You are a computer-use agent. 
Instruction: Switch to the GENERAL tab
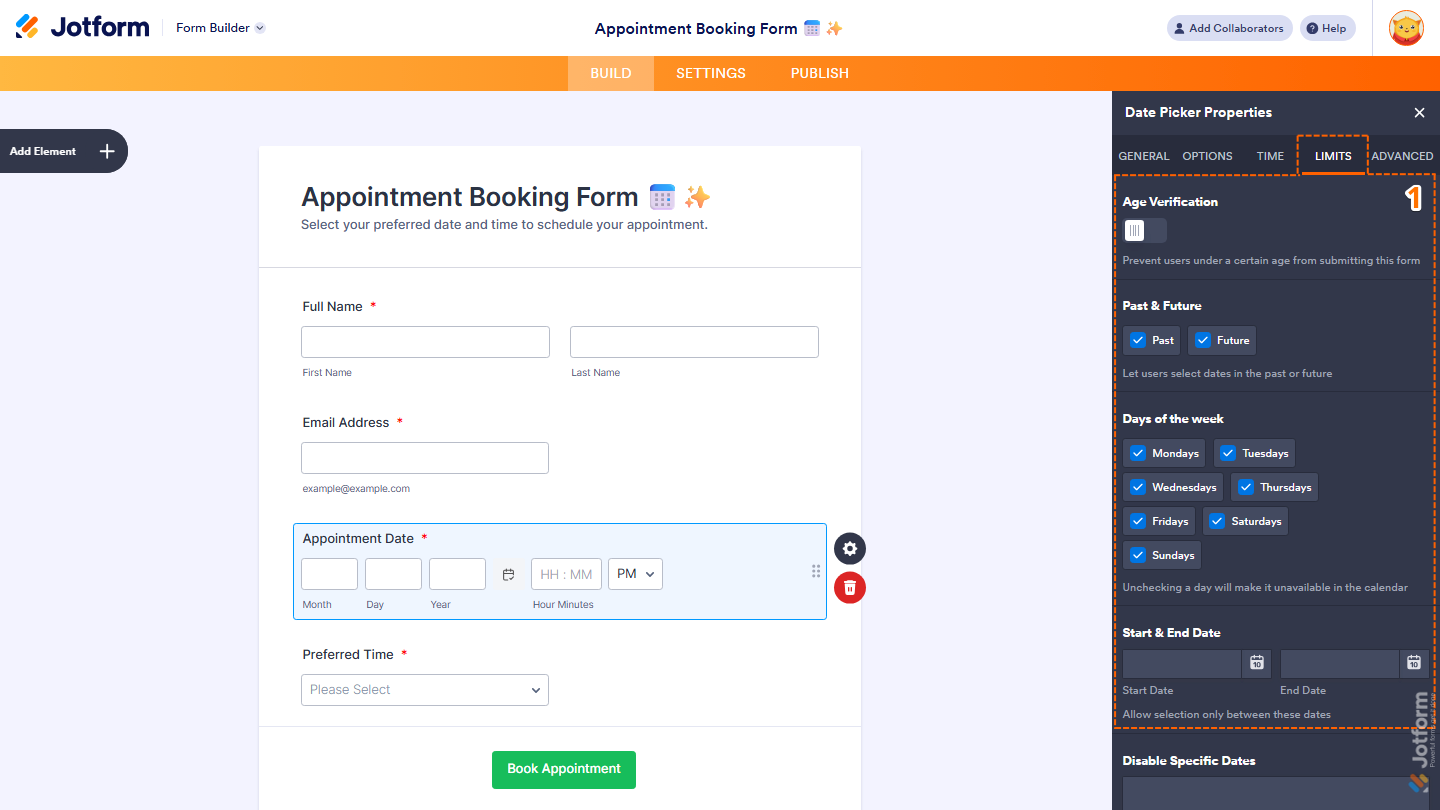(x=1144, y=156)
